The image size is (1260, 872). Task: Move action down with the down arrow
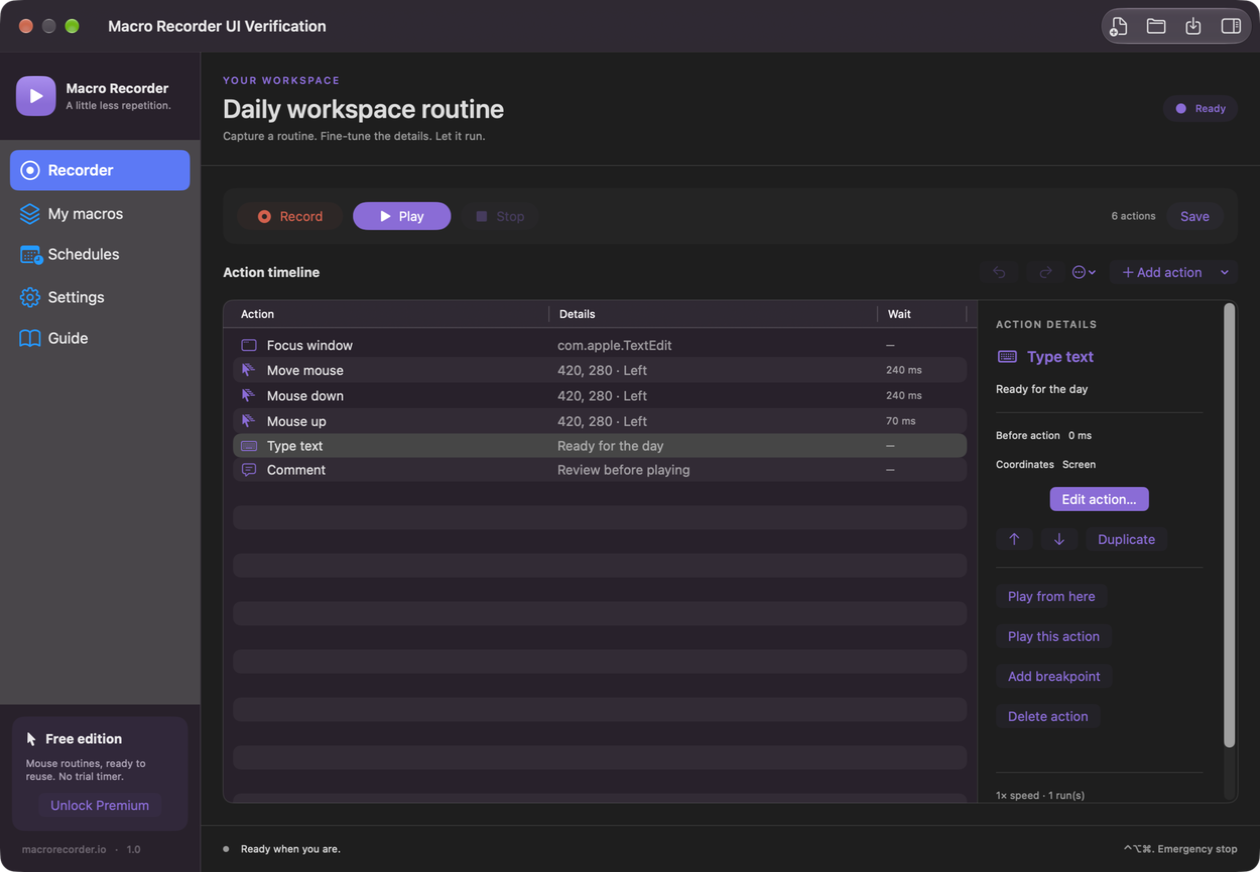coord(1059,539)
